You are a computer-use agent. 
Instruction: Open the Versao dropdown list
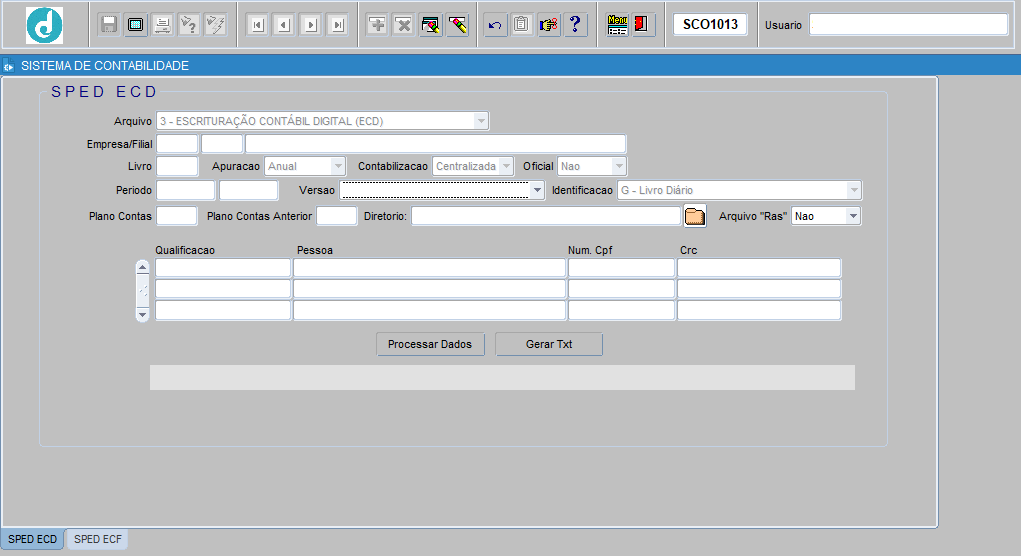537,190
